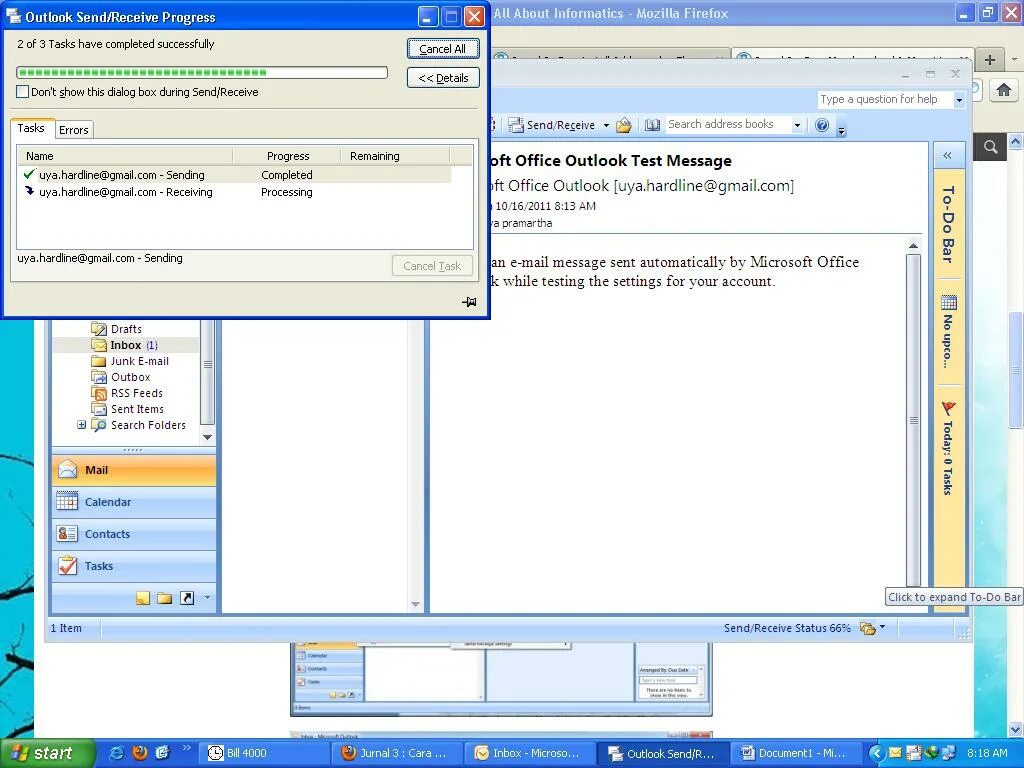Click the Cancel Task button

point(432,266)
